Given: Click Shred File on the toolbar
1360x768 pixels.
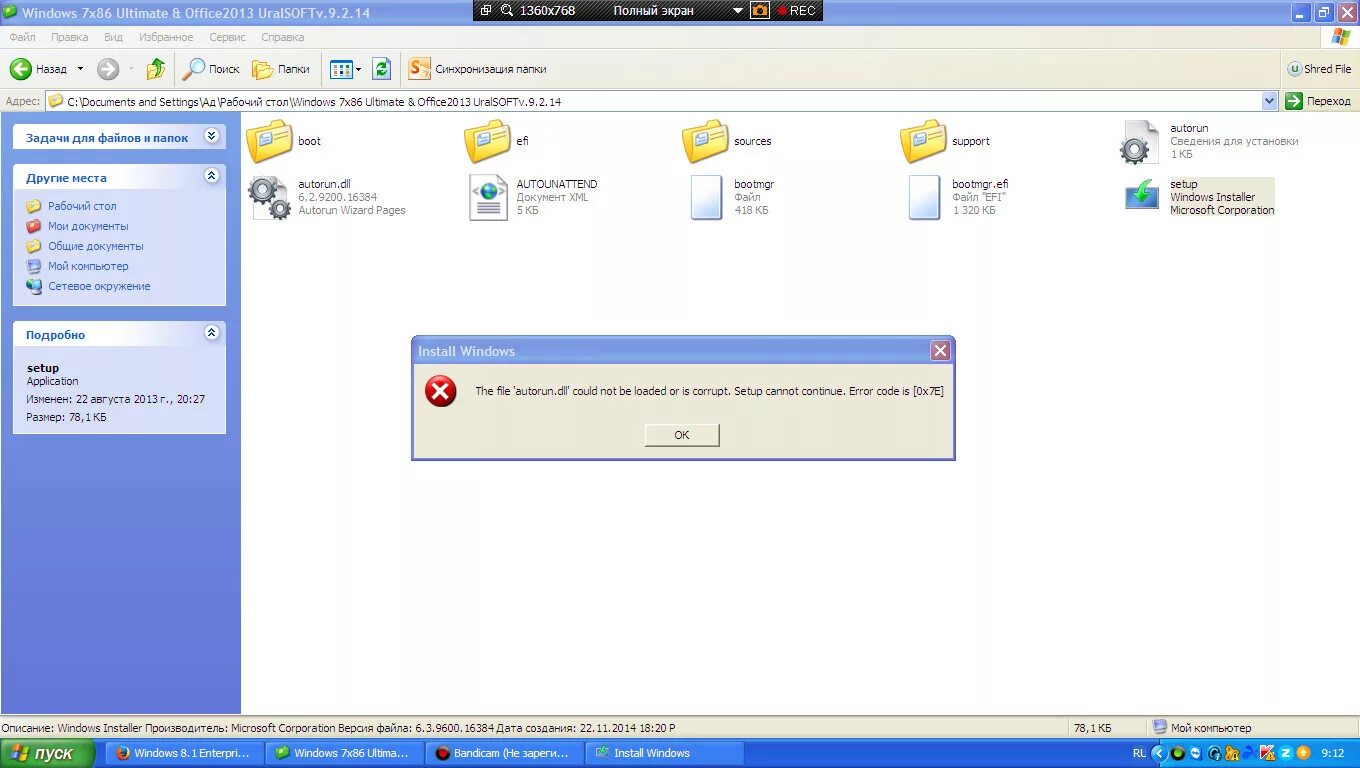Looking at the screenshot, I should pyautogui.click(x=1319, y=69).
